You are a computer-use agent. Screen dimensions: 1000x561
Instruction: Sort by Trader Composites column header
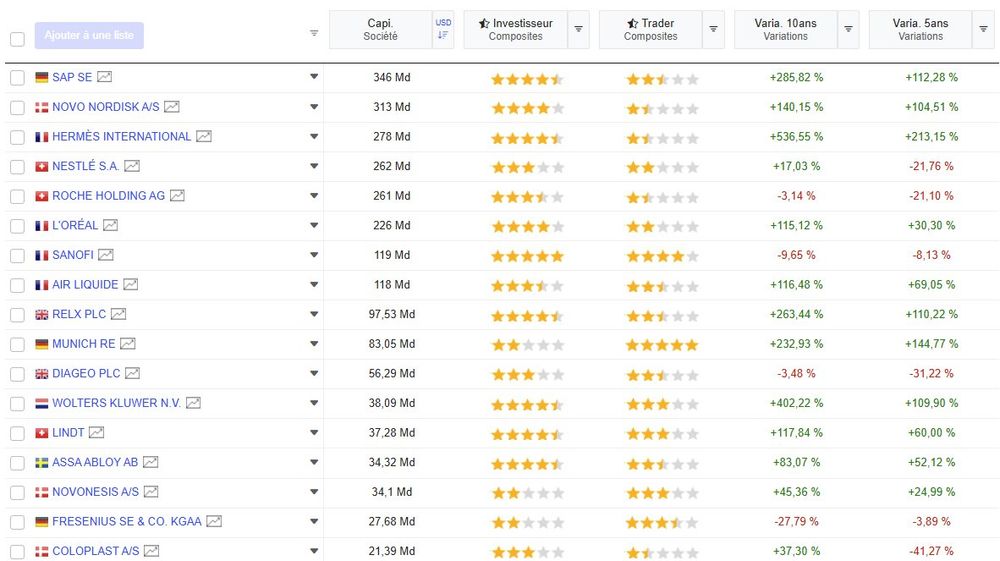click(651, 29)
